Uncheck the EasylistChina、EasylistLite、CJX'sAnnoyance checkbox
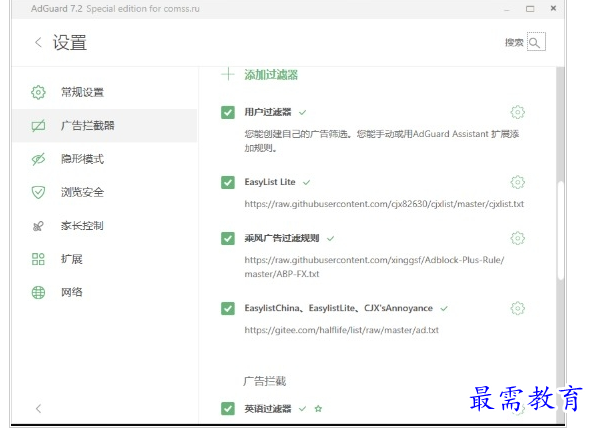Screen dimensions: 591x430 pos(228,308)
